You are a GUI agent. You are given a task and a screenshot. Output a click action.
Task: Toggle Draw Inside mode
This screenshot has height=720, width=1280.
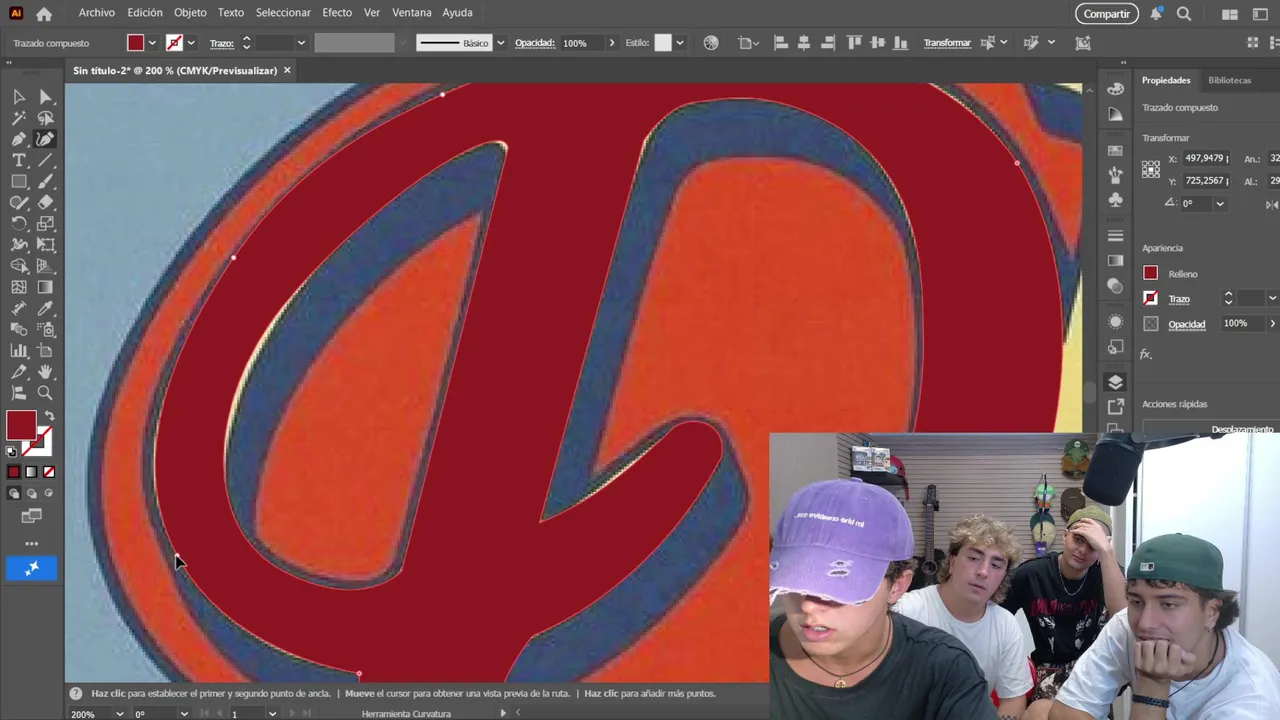pyautogui.click(x=49, y=493)
